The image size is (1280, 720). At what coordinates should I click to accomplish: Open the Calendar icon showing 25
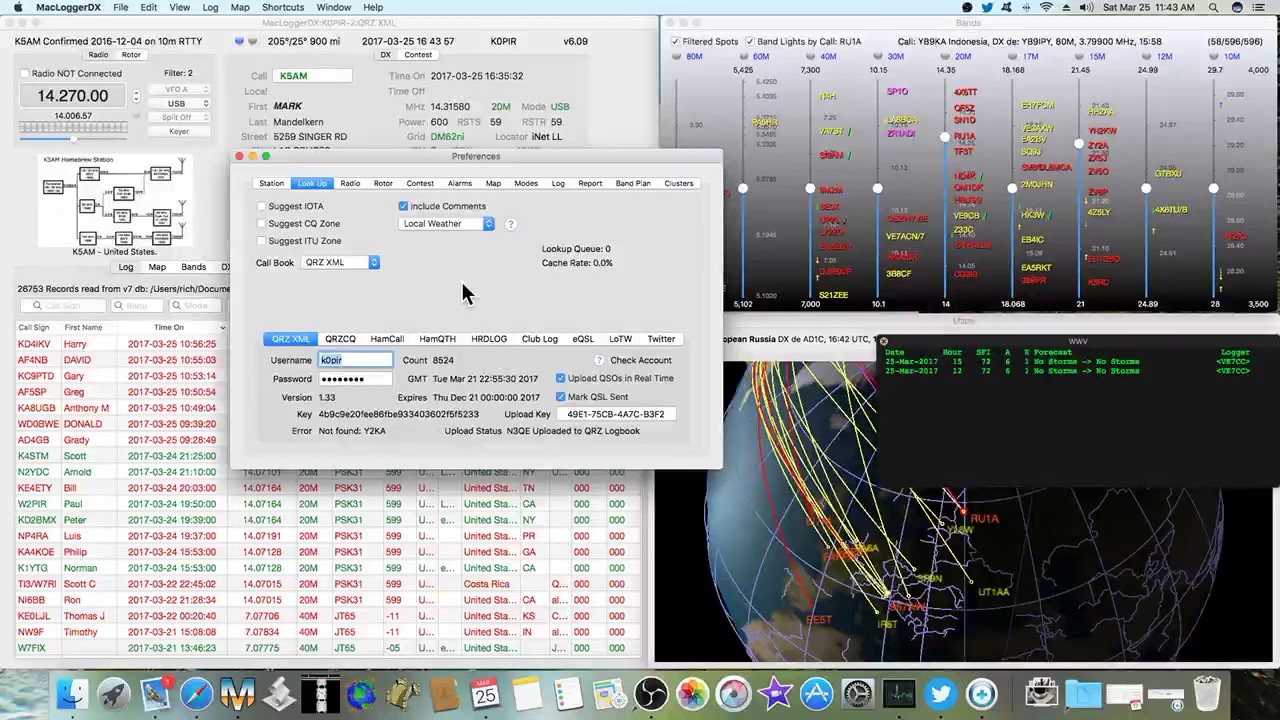486,693
